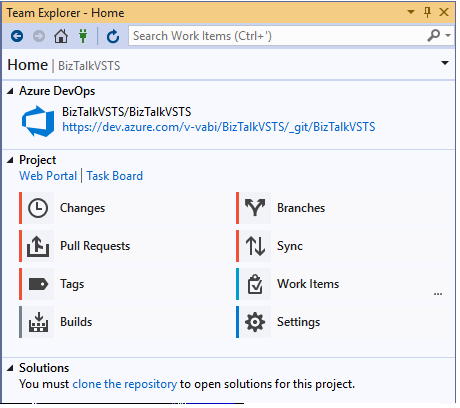
Task: Select the BizTalkVSTS/BizTalkVSTS repository name
Action: point(127,112)
